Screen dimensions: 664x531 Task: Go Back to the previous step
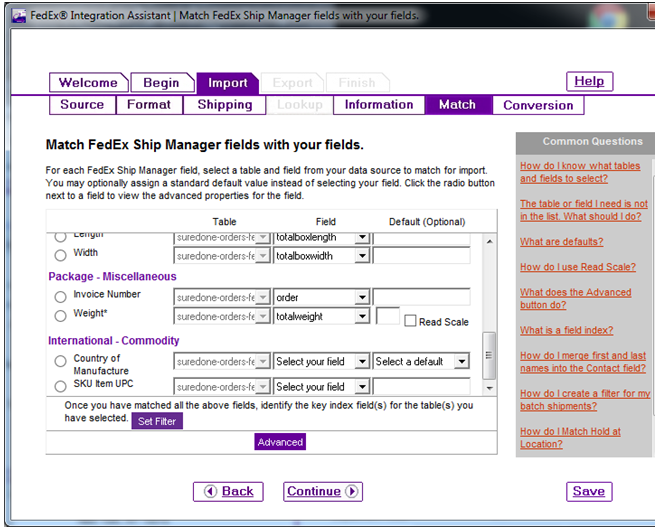pos(228,492)
